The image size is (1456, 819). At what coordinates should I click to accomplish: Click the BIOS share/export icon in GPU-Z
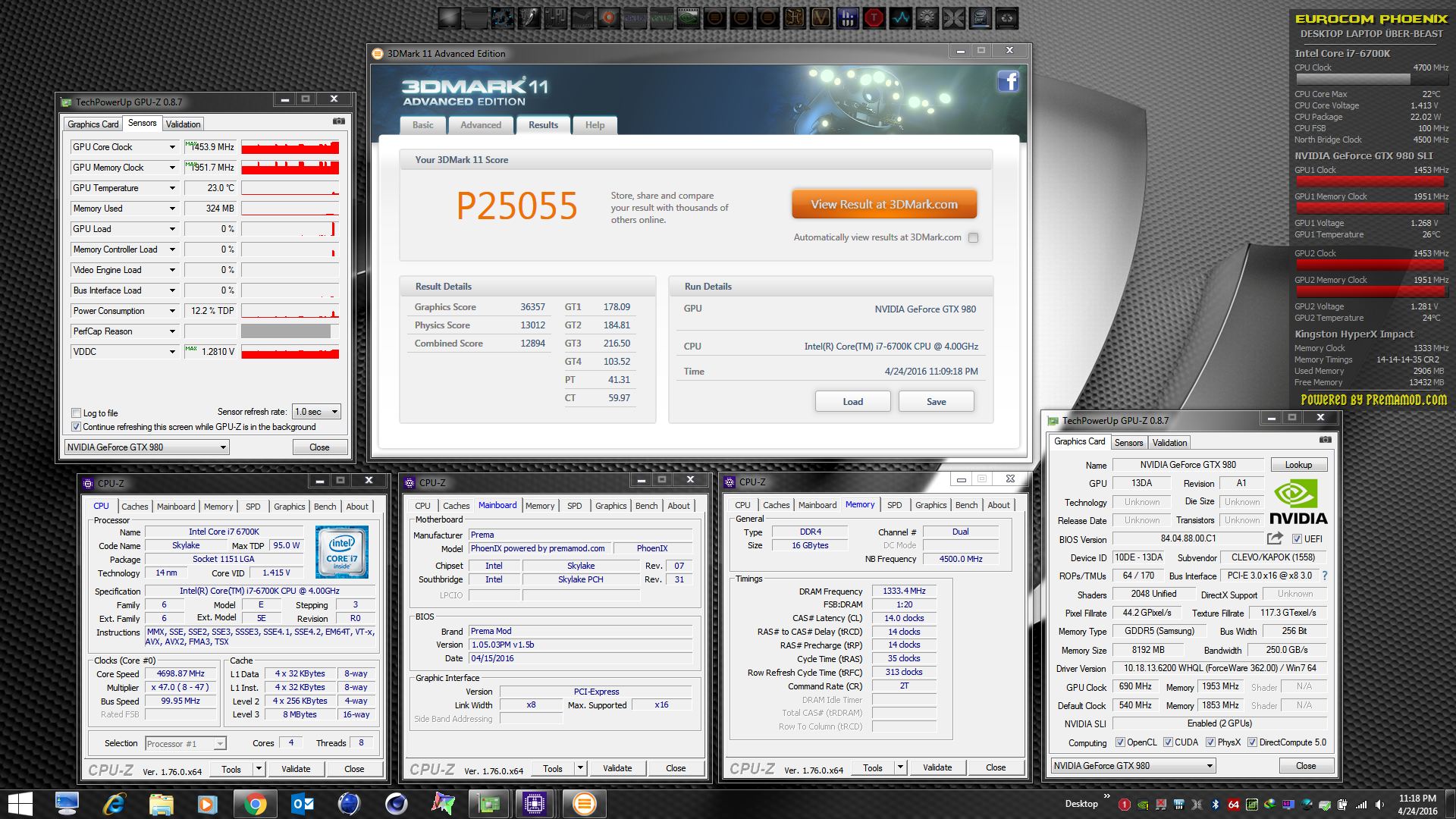pos(1275,538)
